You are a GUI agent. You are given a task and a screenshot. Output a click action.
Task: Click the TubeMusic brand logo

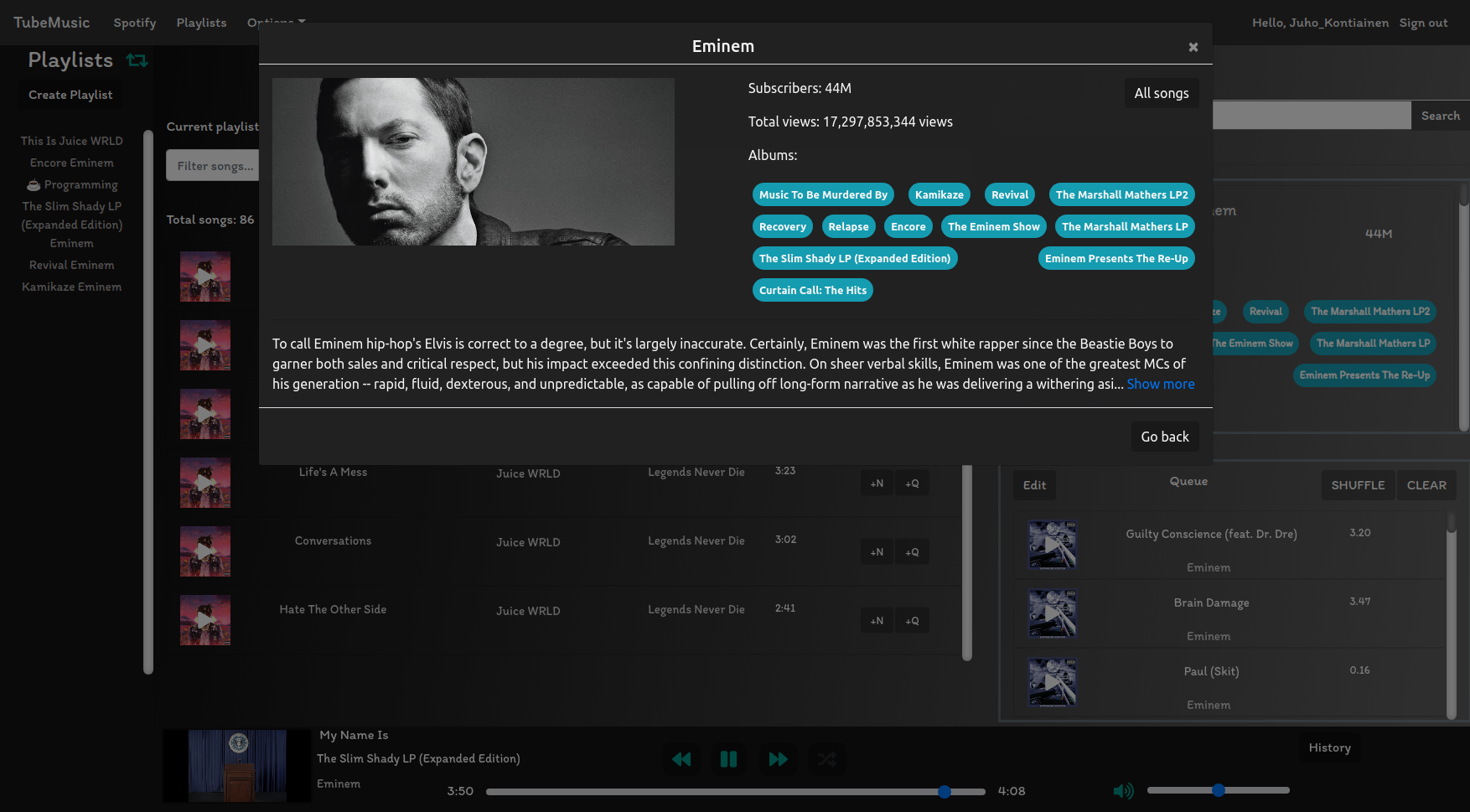click(x=51, y=23)
